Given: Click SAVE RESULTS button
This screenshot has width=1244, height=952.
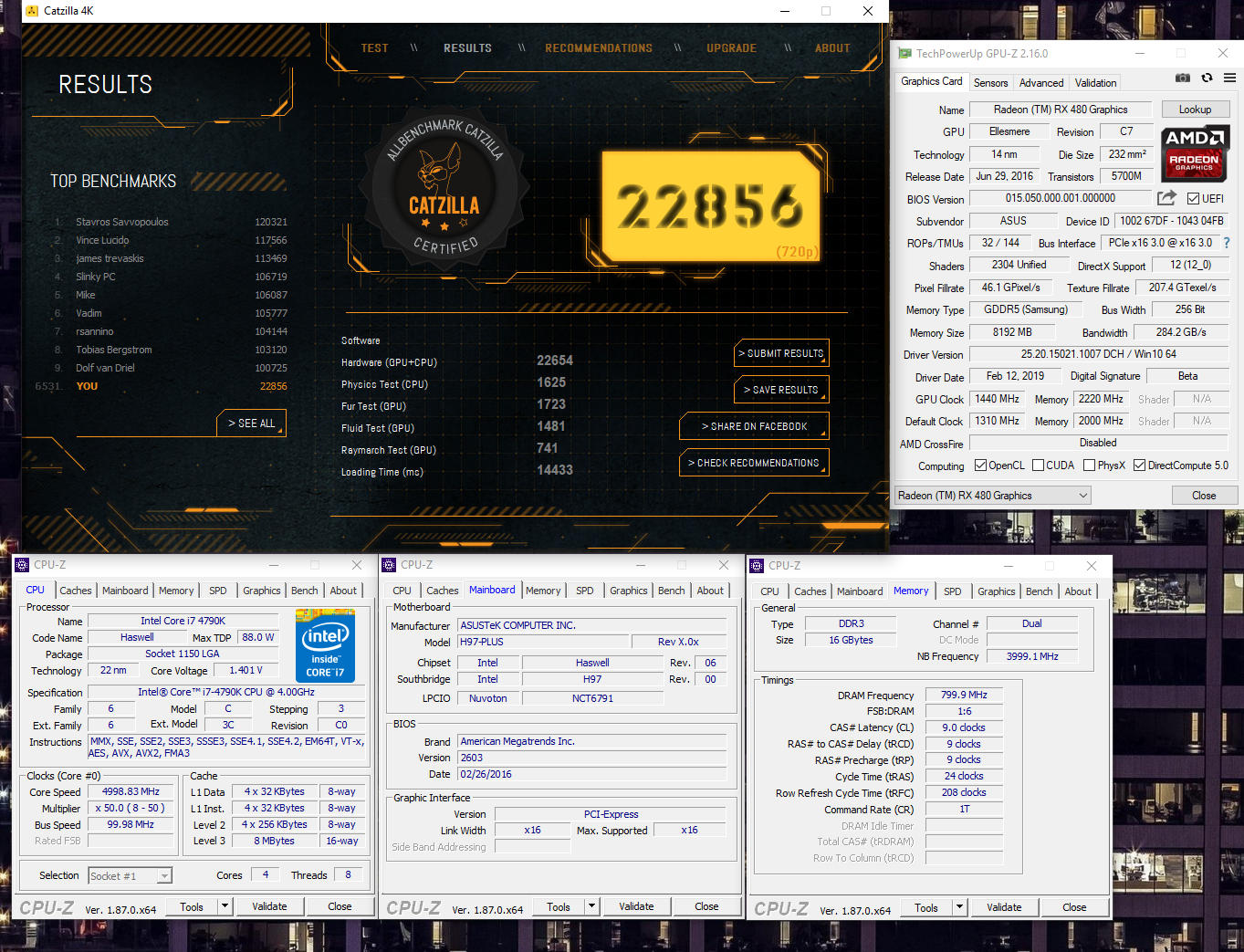Looking at the screenshot, I should coord(782,390).
